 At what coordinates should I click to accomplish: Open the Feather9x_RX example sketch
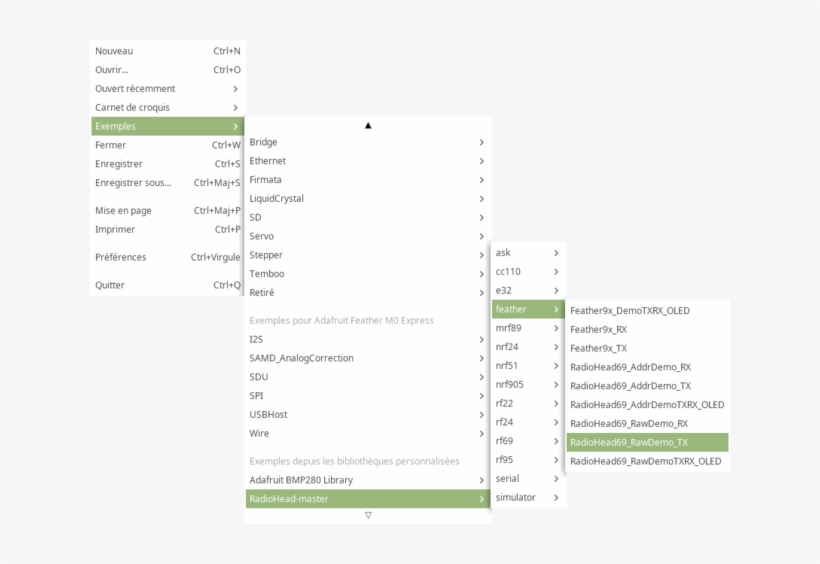(598, 329)
